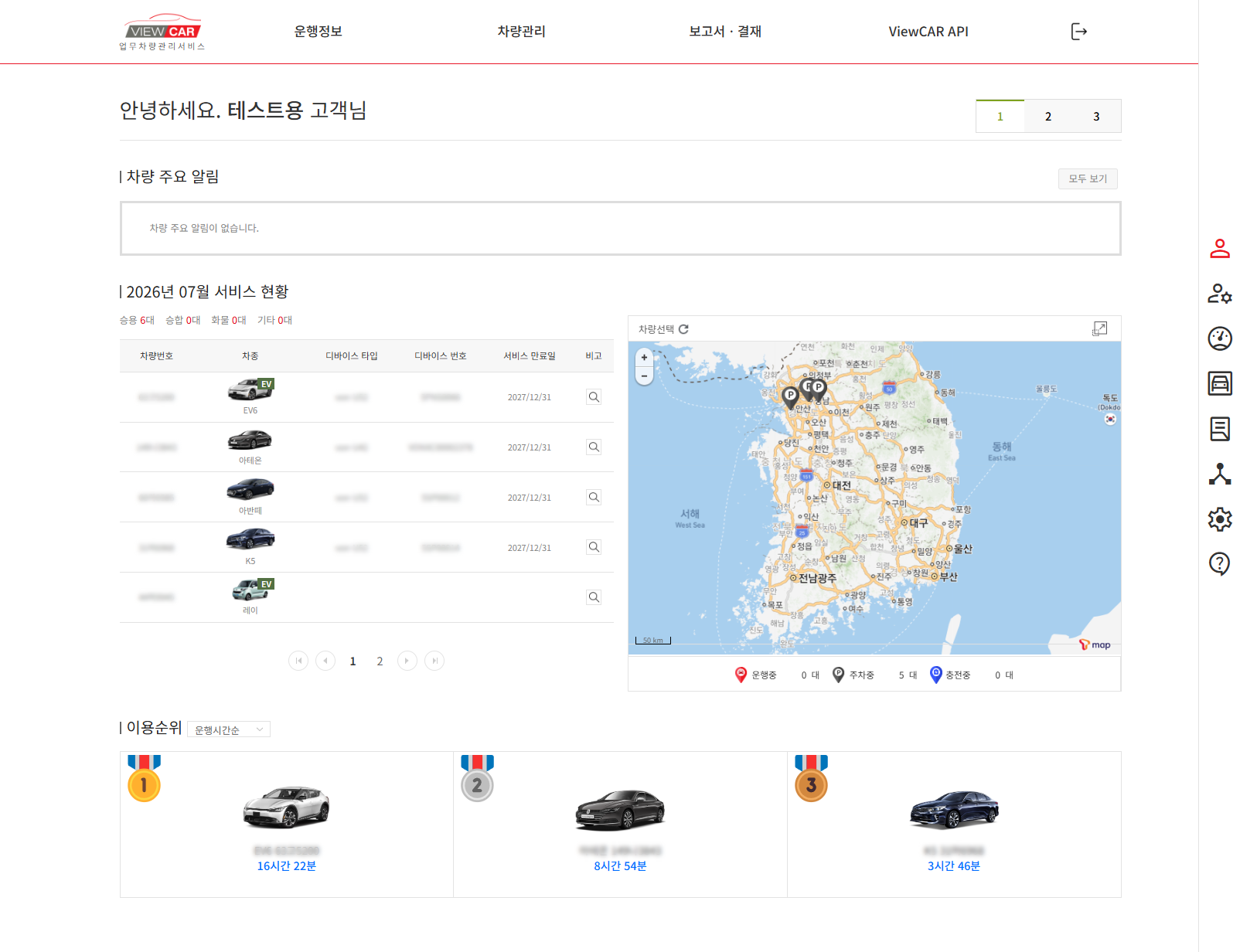Go to previous page of vehicle table

pyautogui.click(x=325, y=661)
